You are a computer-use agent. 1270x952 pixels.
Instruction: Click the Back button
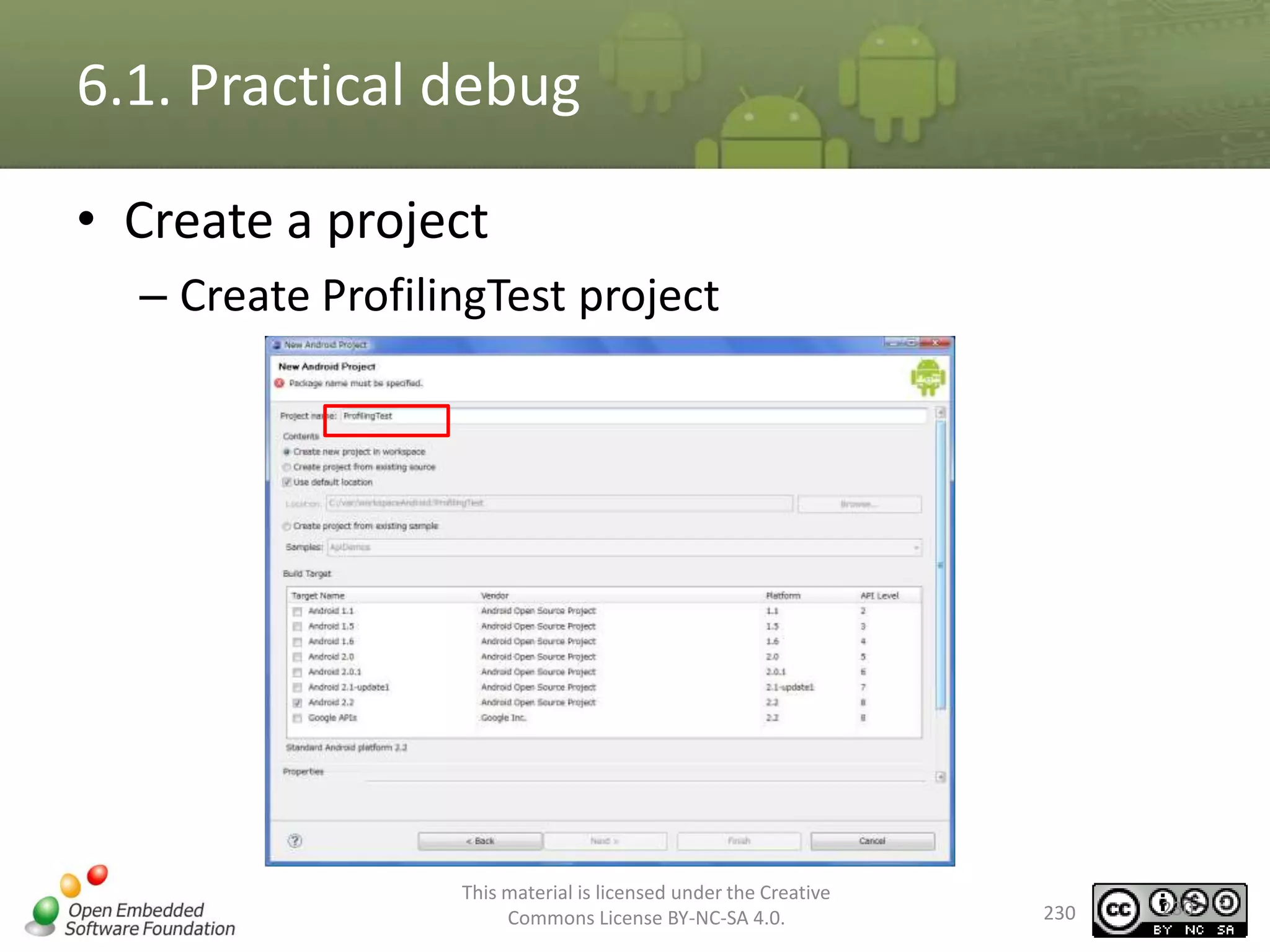480,841
